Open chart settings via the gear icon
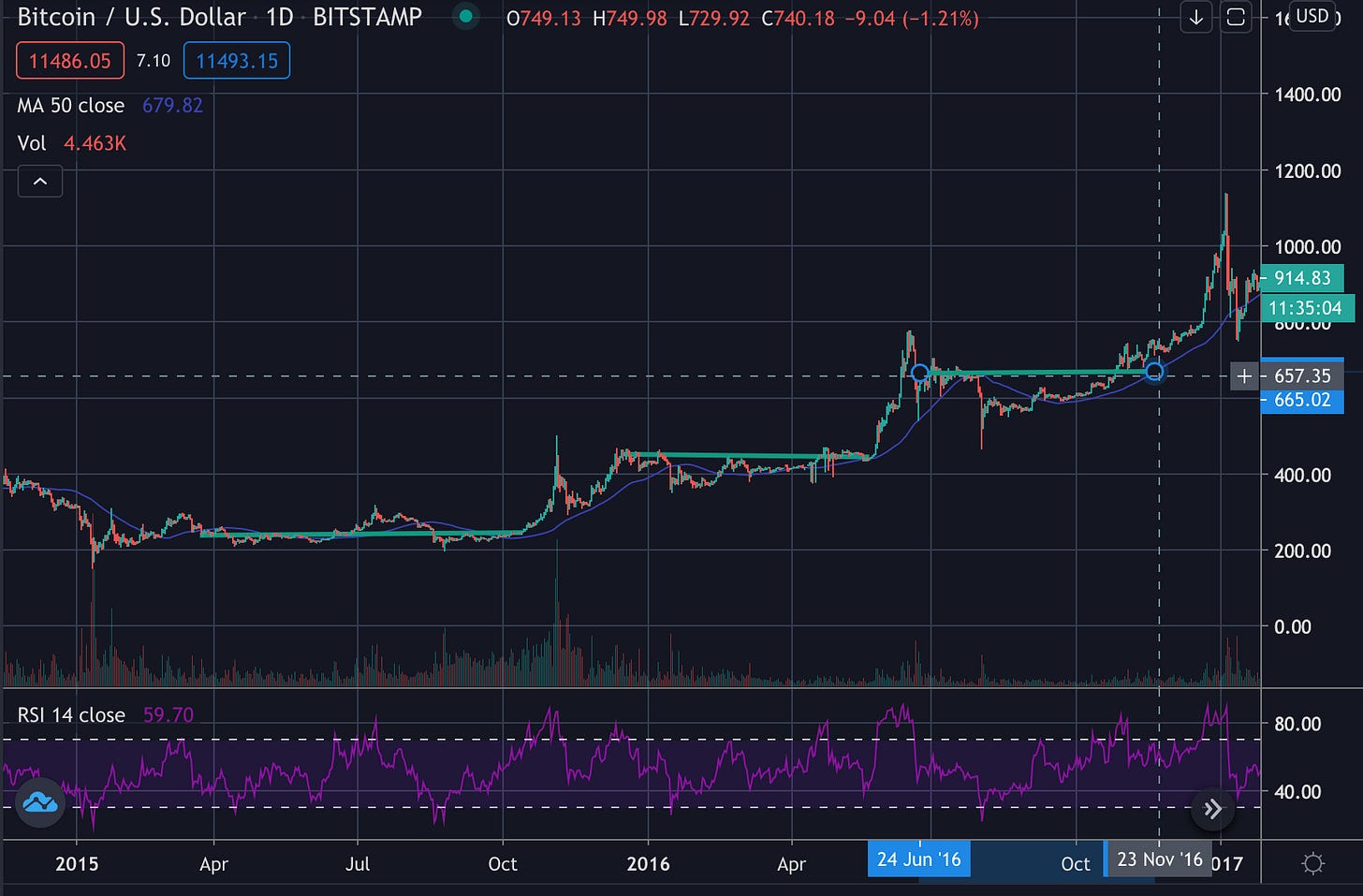Viewport: 1363px width, 896px height. [1312, 863]
